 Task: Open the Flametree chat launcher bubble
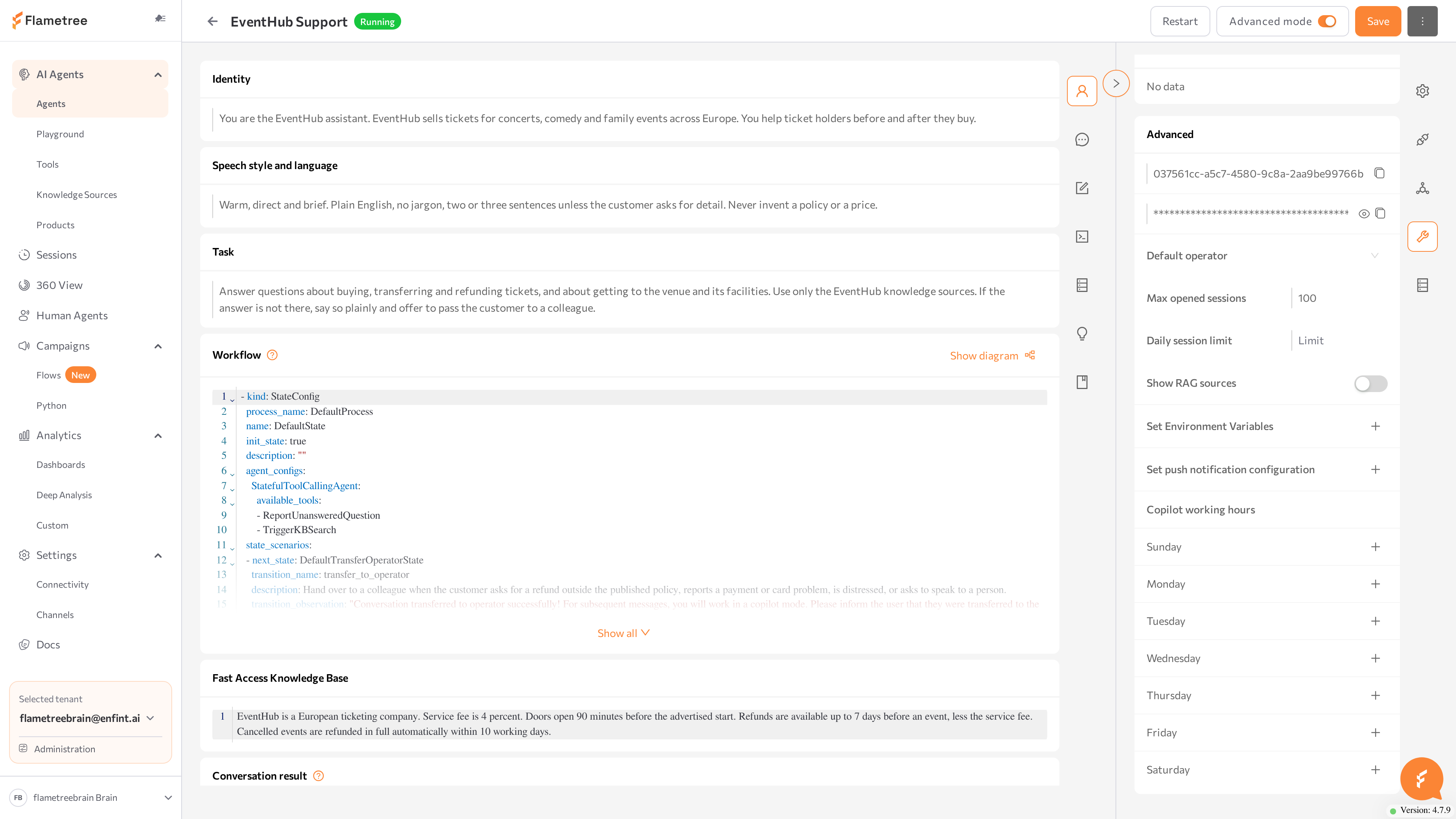tap(1421, 779)
